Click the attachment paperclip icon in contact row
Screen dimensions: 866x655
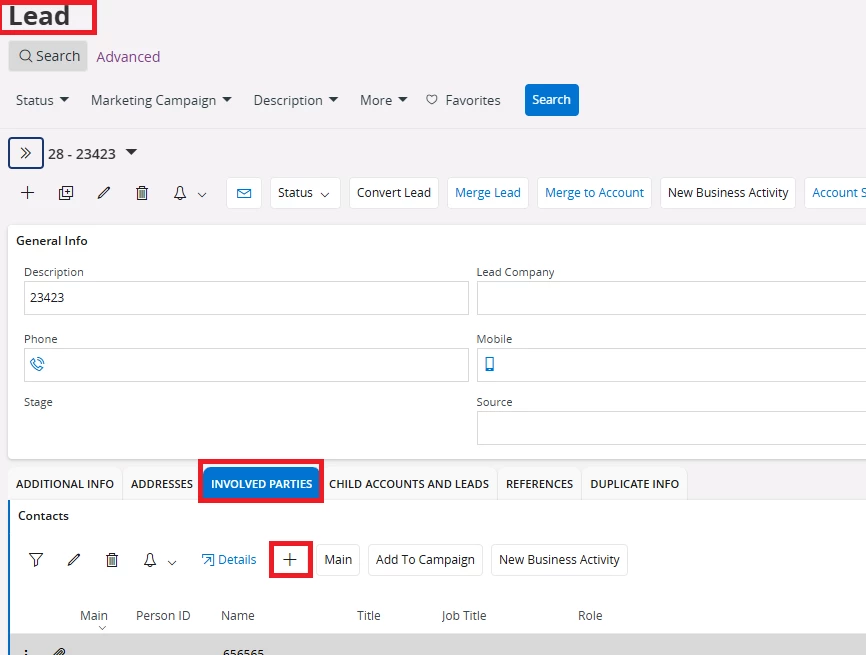click(59, 651)
